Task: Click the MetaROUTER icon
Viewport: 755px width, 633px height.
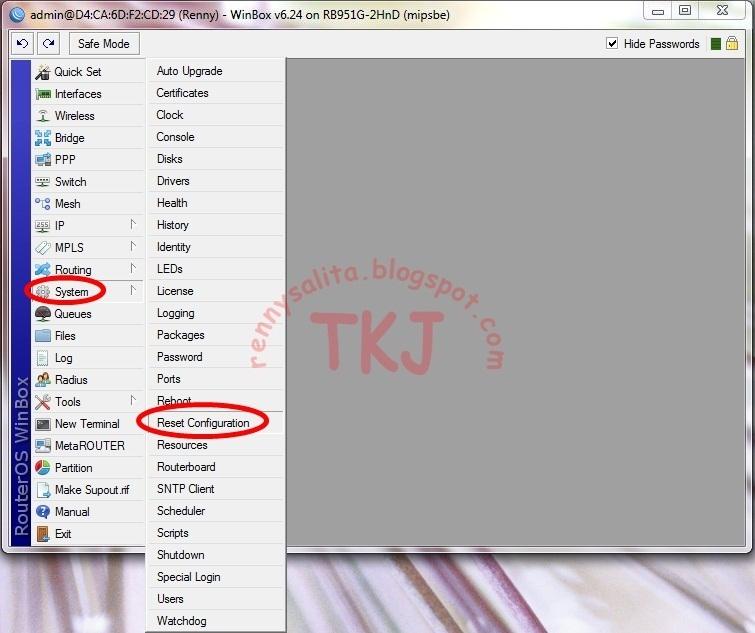Action: [43, 446]
